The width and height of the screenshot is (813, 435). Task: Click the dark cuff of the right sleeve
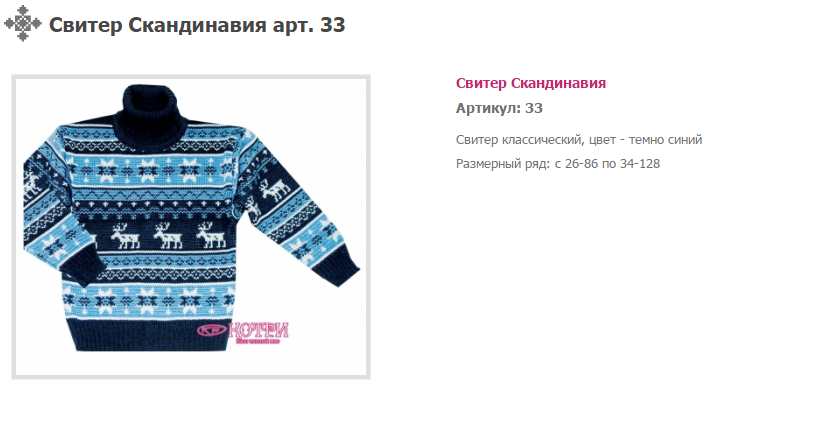(337, 270)
